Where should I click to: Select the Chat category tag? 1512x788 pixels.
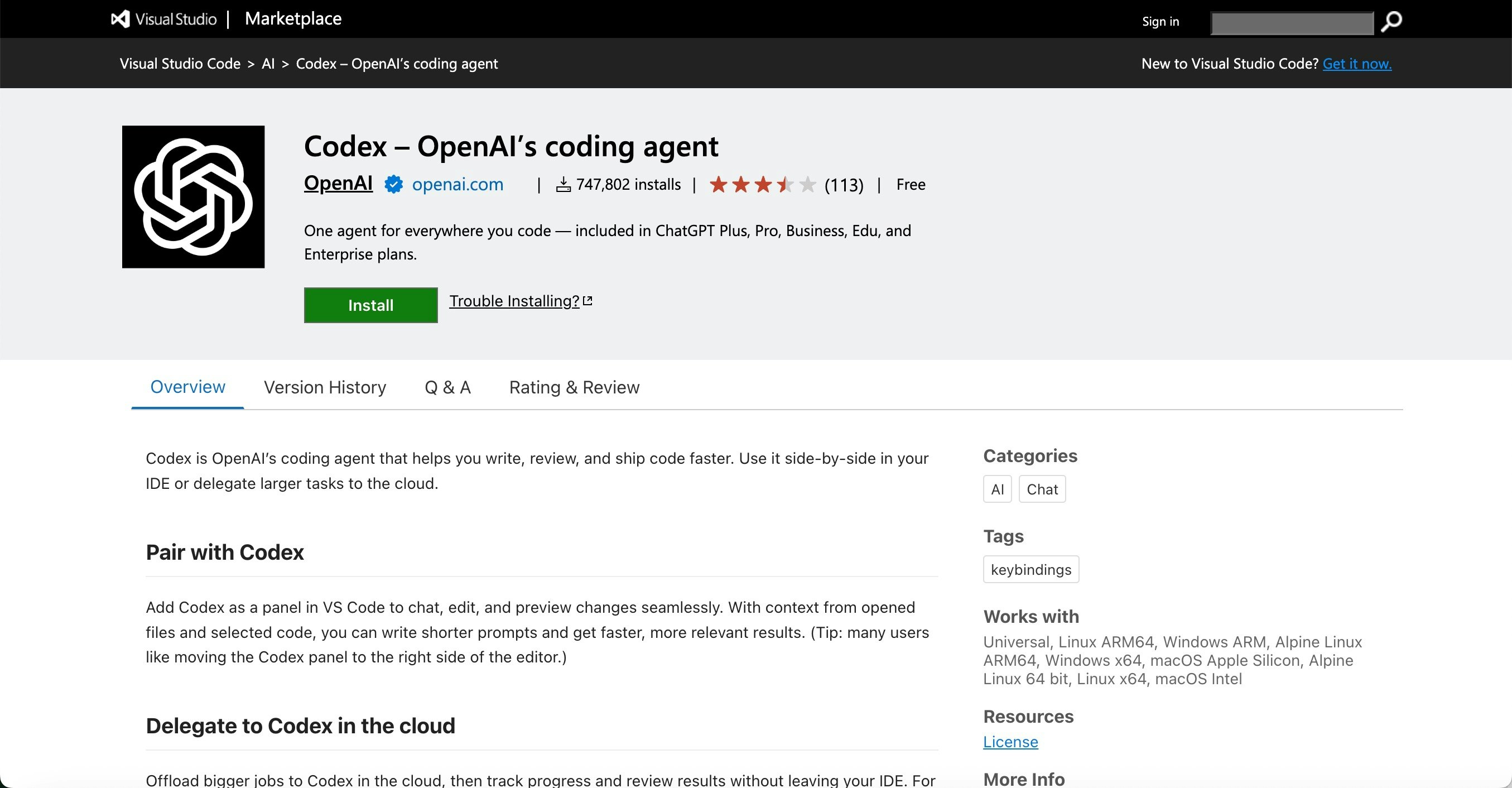tap(1041, 489)
